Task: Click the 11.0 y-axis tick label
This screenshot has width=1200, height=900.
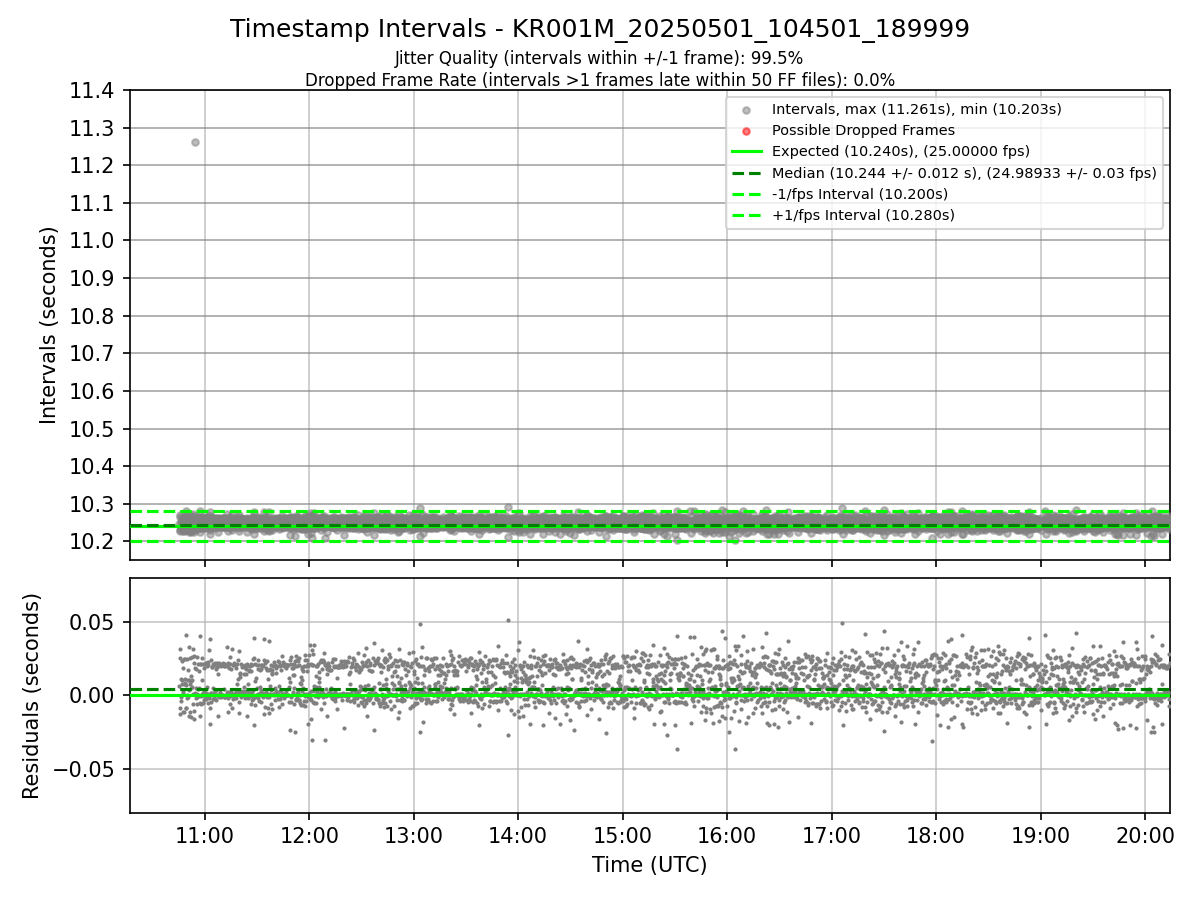Action: 93,241
